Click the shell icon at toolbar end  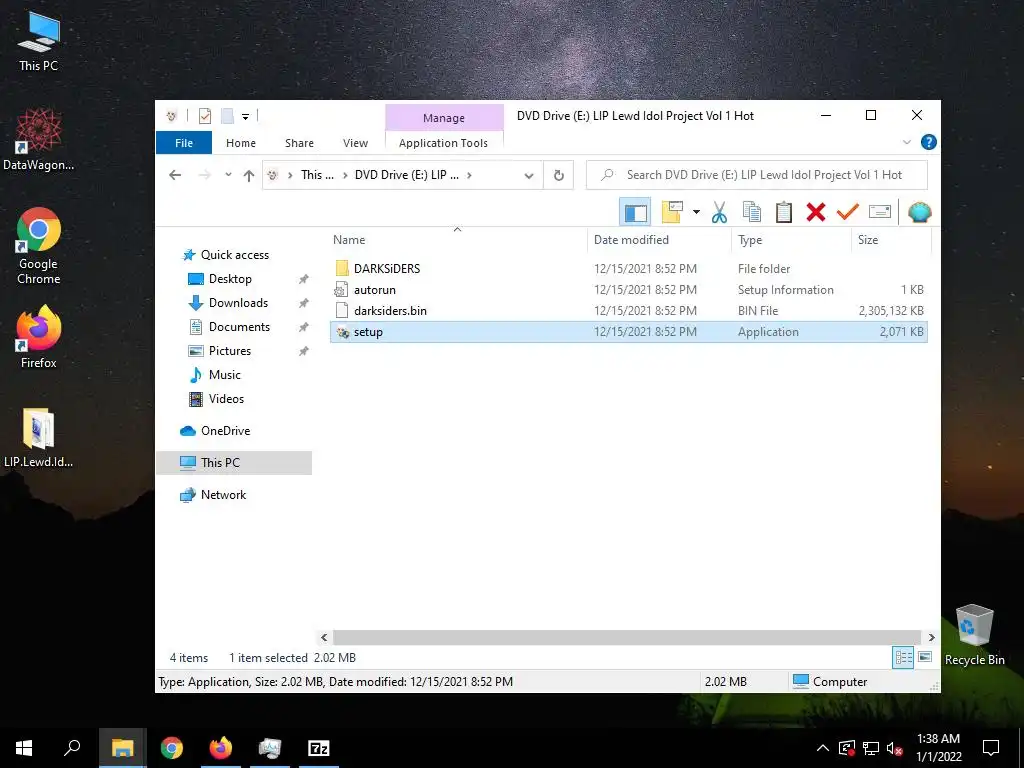pos(920,212)
